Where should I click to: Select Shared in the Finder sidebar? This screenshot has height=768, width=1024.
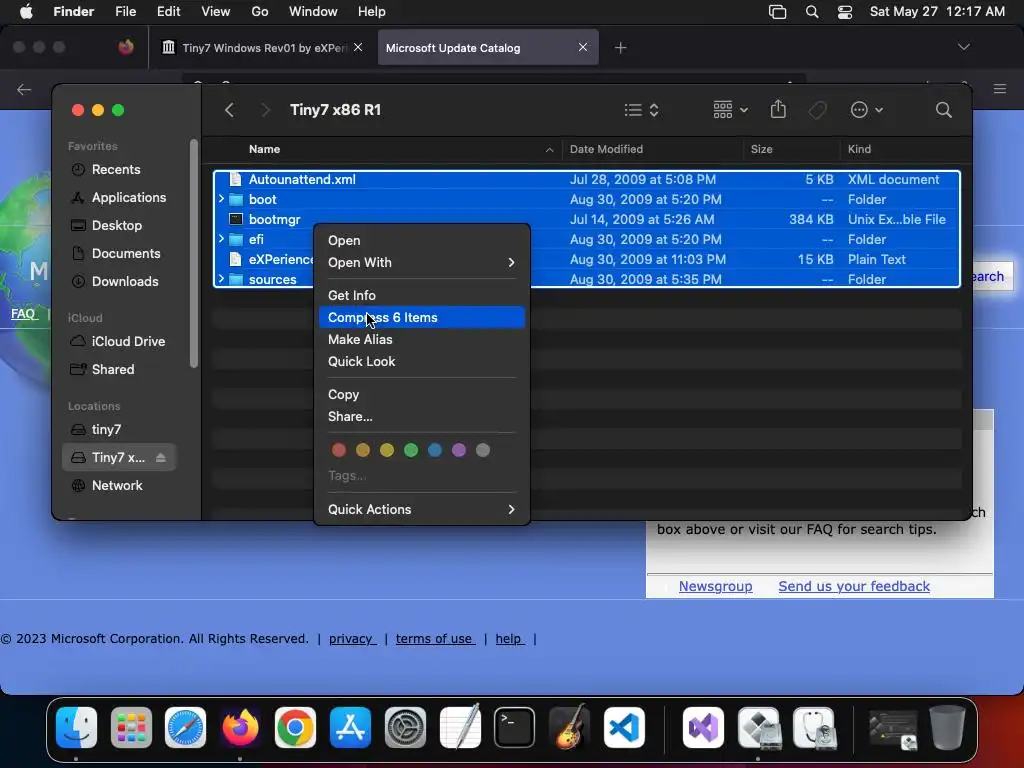pyautogui.click(x=121, y=370)
